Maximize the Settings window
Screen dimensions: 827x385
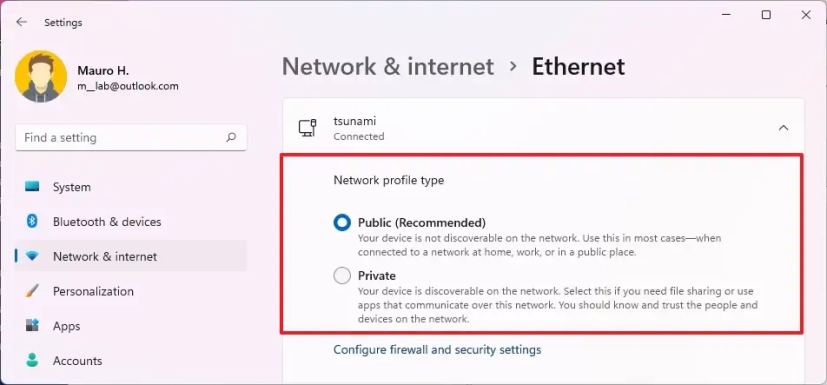point(766,15)
